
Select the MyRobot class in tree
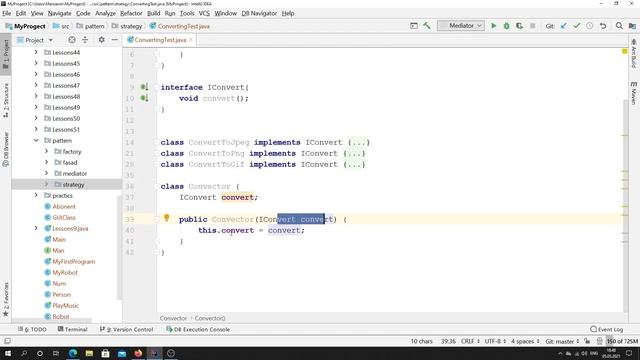click(x=65, y=273)
